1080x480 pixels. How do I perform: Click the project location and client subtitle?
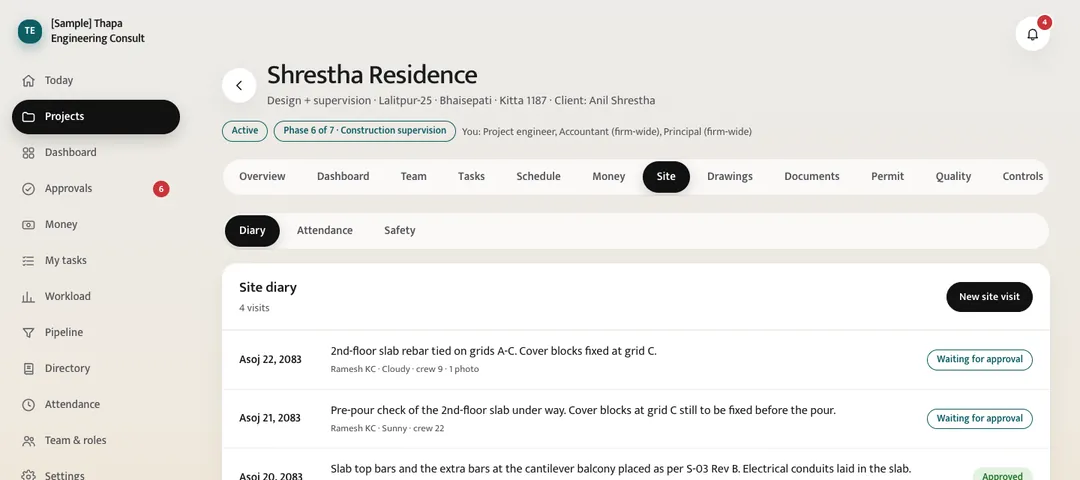pyautogui.click(x=461, y=101)
